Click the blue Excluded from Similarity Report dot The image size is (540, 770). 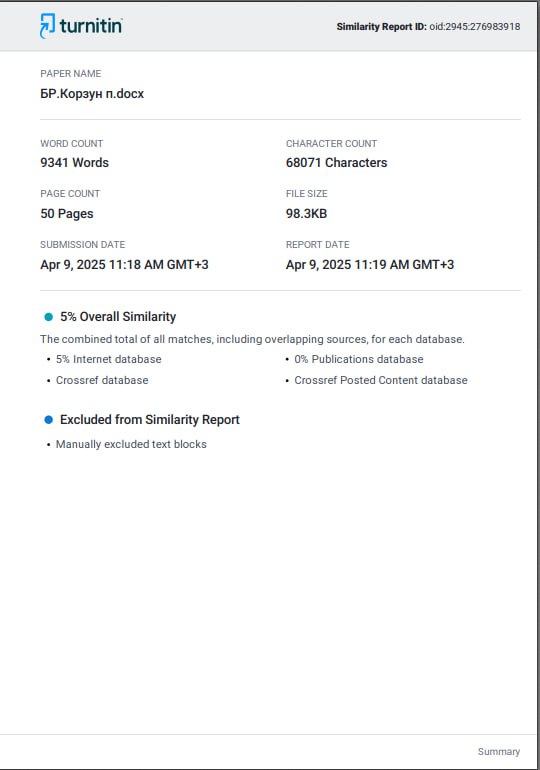49,420
